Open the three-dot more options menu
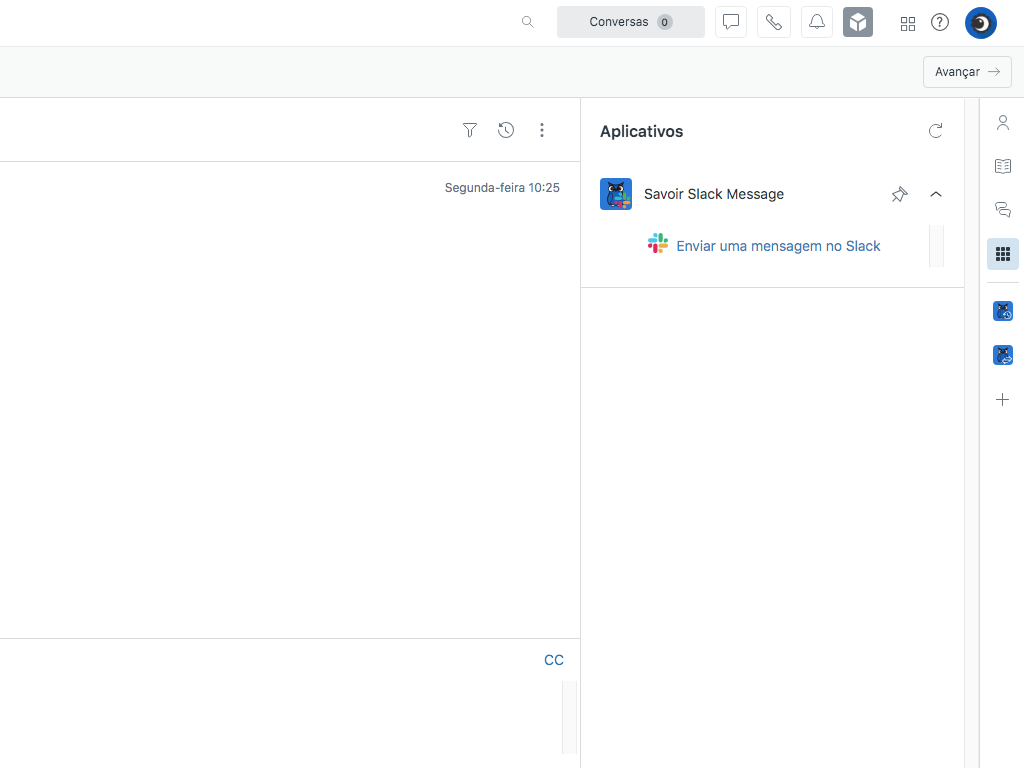The width and height of the screenshot is (1024, 768). point(542,130)
